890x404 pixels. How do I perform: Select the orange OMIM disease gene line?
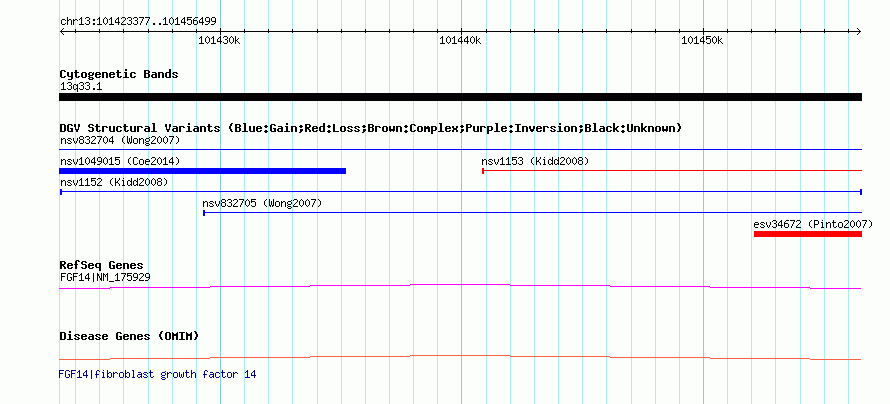(460, 357)
